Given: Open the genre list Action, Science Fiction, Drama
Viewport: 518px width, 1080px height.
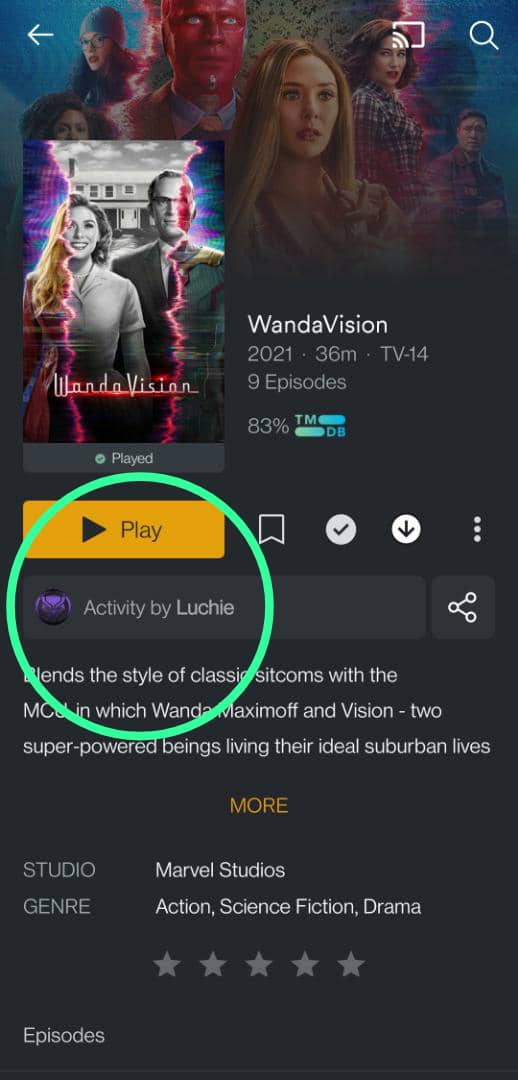Looking at the screenshot, I should [288, 906].
